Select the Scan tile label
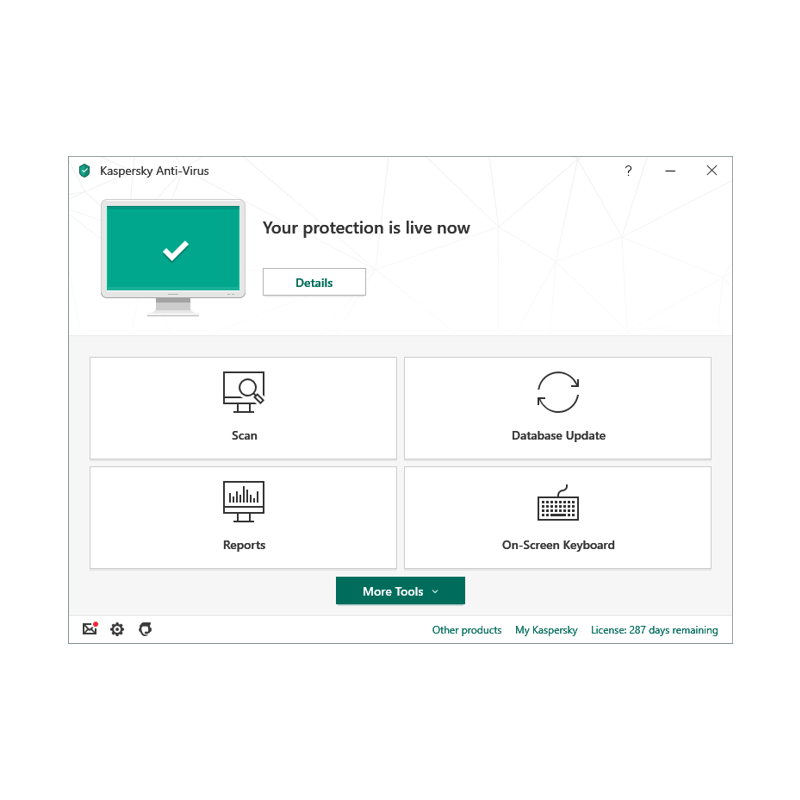The image size is (800, 800). 244,436
